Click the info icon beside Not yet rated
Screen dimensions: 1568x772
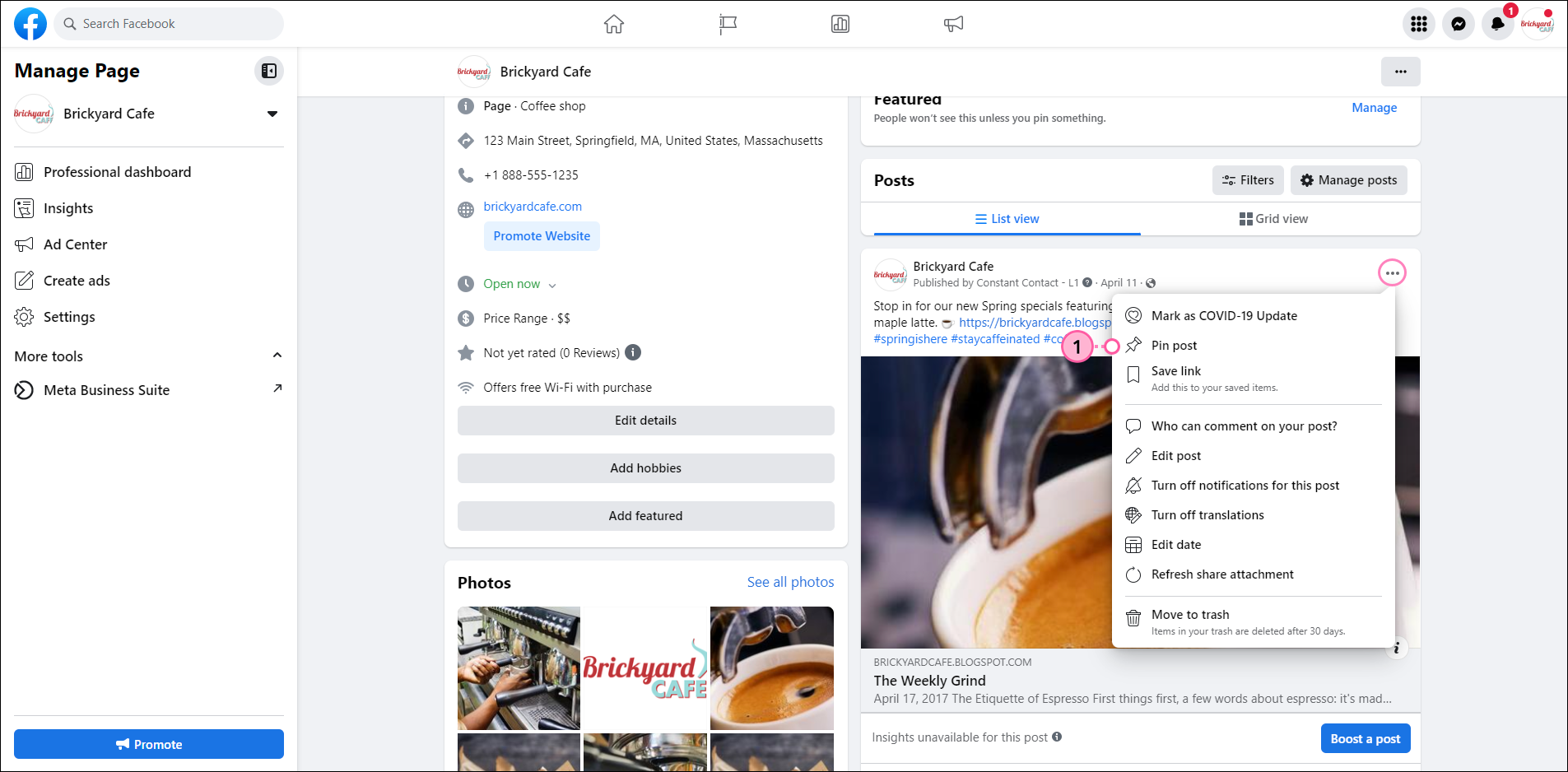633,352
